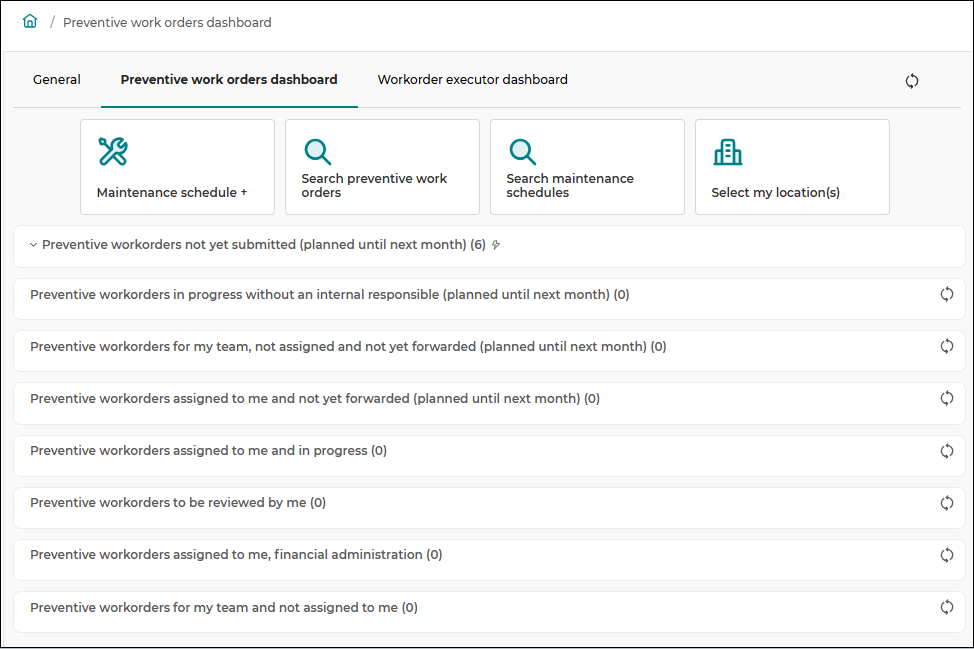This screenshot has height=649, width=974.
Task: Open 'Search preventive work orders' tile label
Action: click(x=374, y=186)
